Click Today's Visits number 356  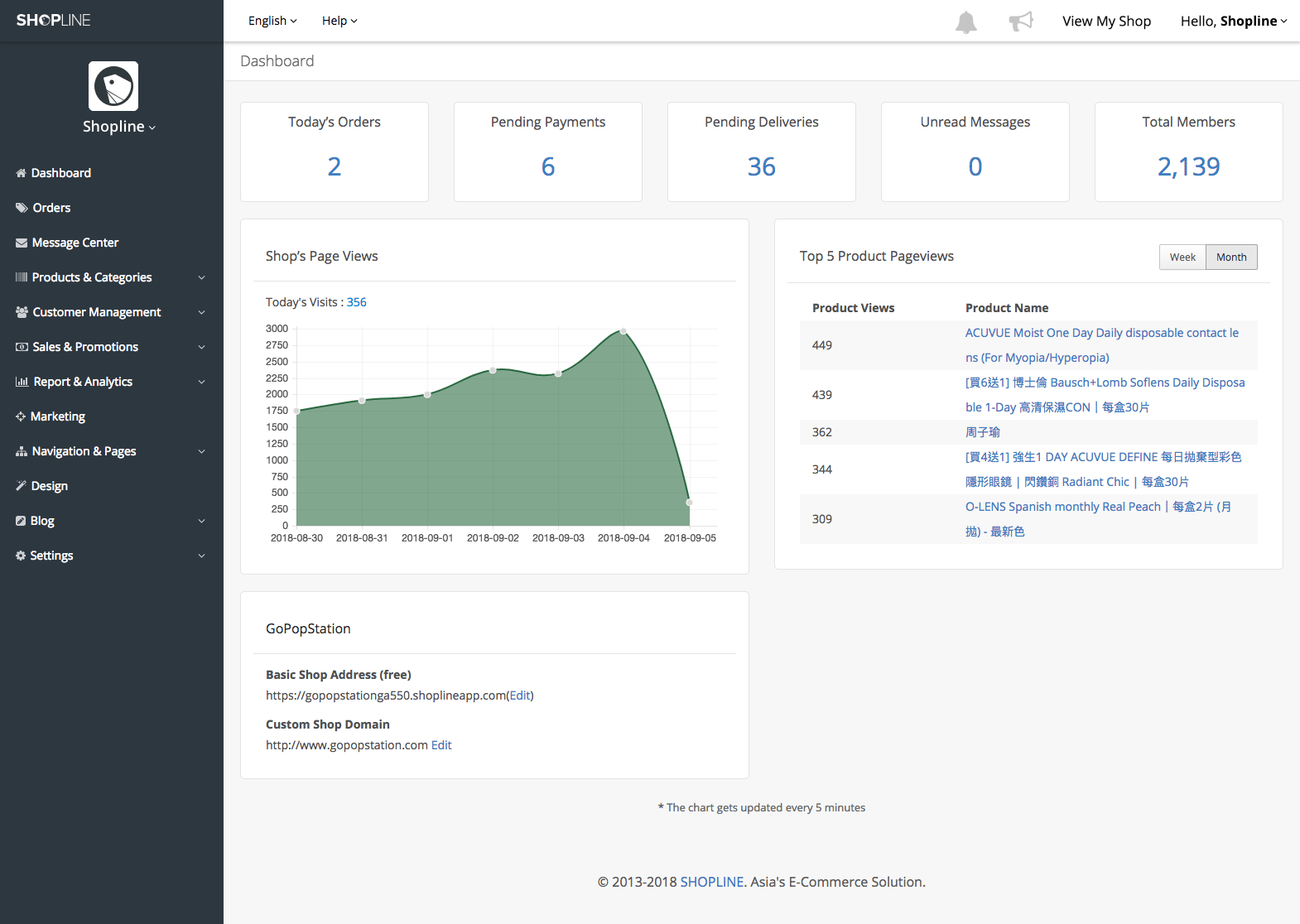pyautogui.click(x=357, y=302)
